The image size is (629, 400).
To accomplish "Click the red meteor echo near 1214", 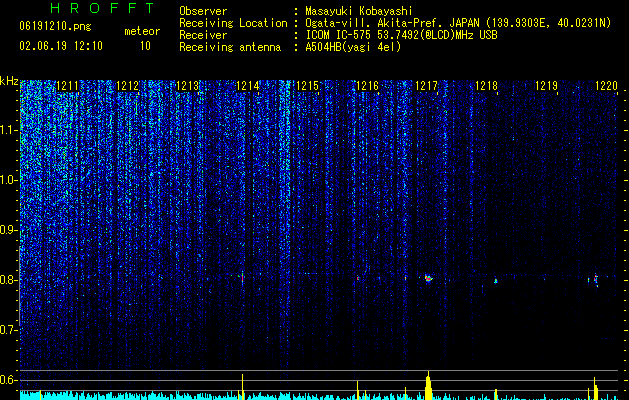I will click(x=242, y=278).
